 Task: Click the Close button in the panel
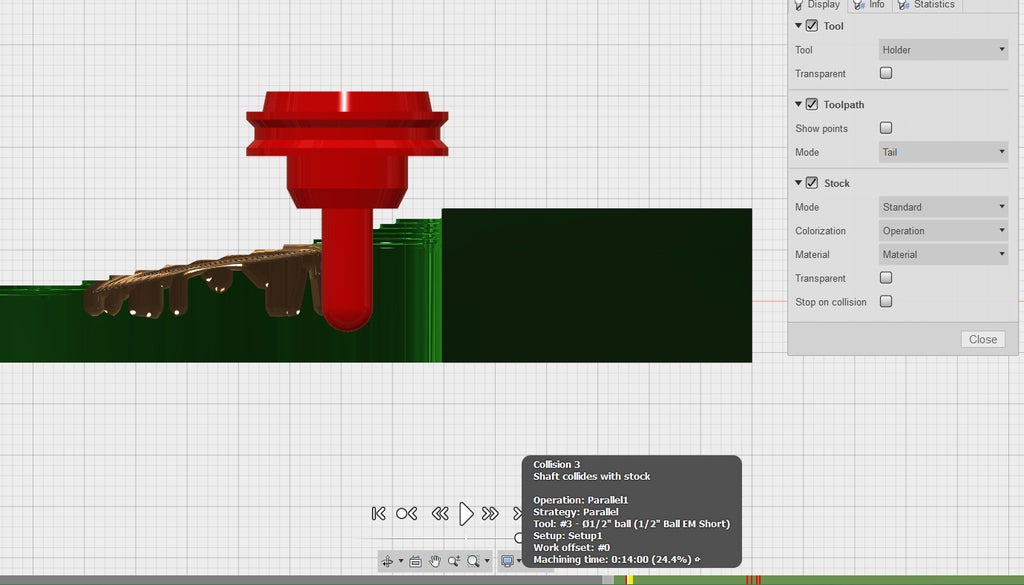pos(983,339)
